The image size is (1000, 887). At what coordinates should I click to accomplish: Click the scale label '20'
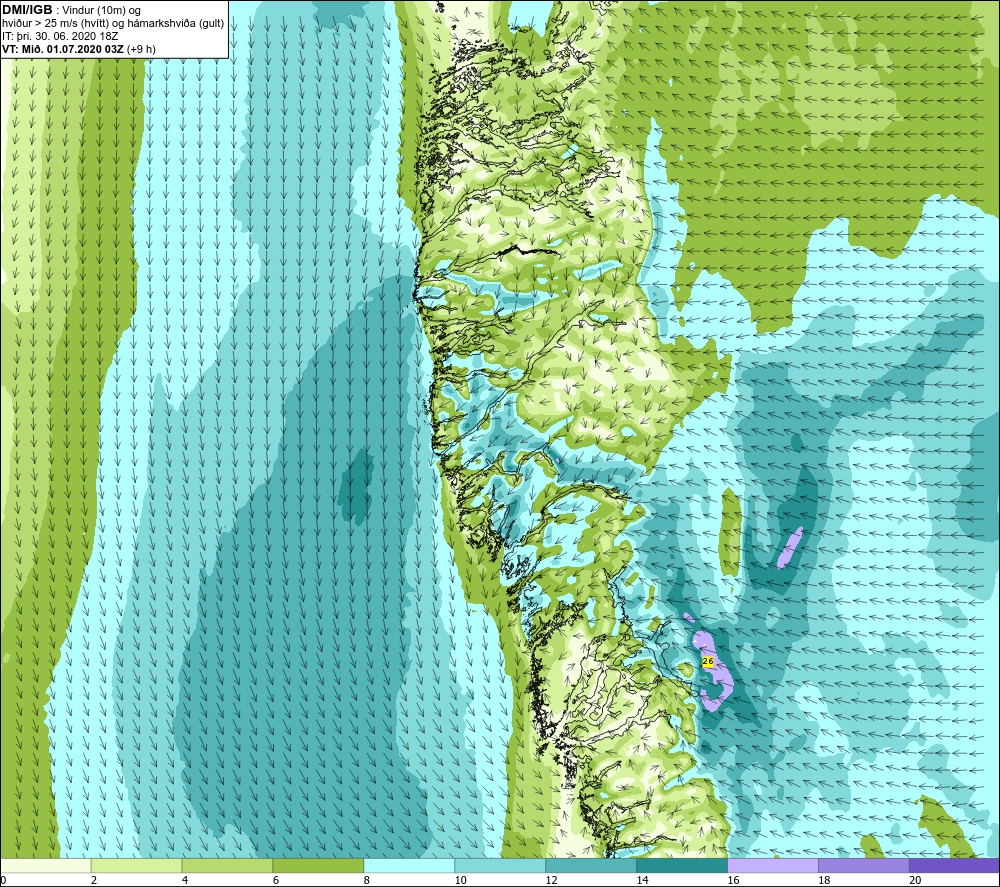pos(915,880)
